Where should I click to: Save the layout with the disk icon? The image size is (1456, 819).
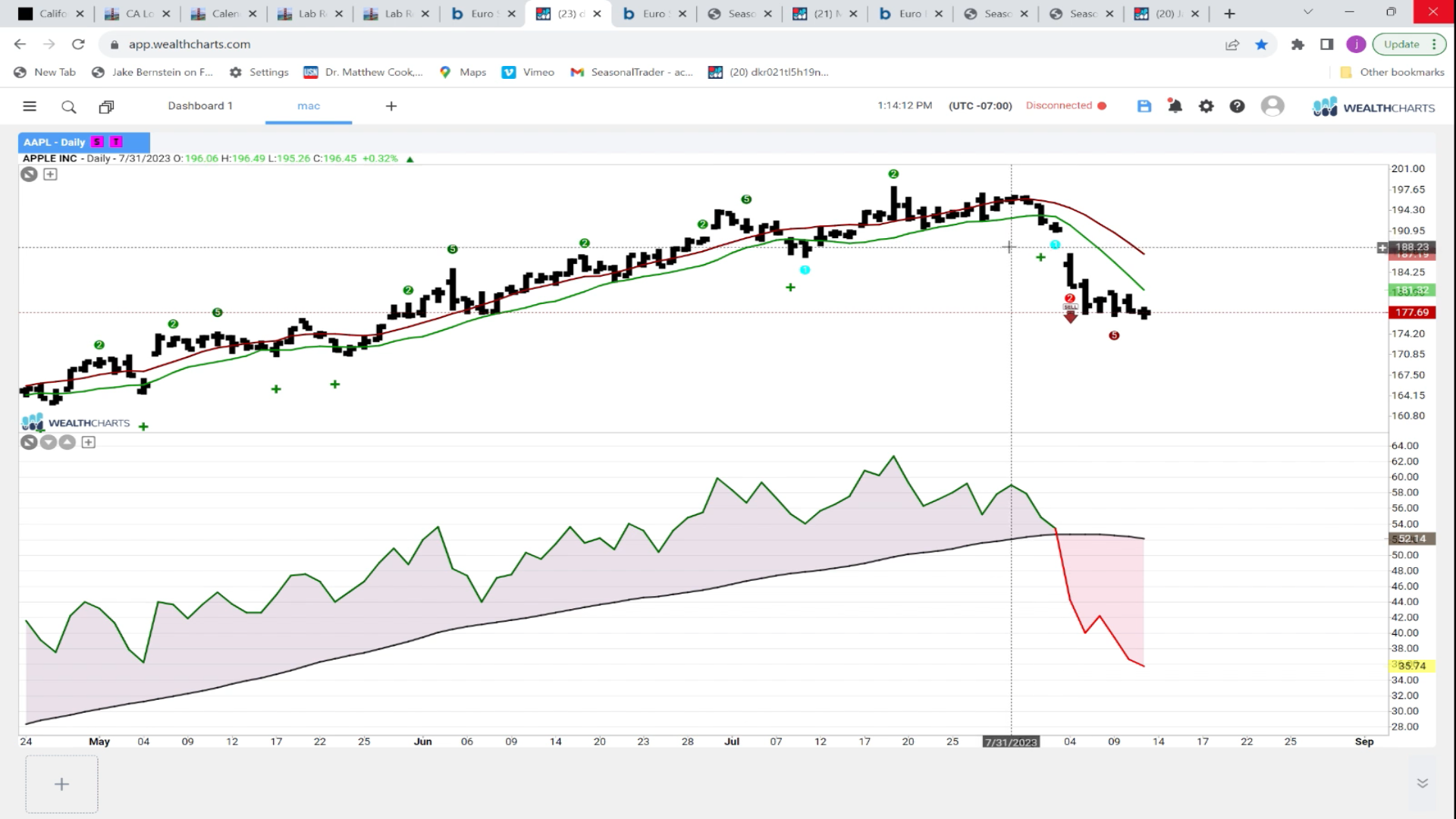coord(1144,106)
